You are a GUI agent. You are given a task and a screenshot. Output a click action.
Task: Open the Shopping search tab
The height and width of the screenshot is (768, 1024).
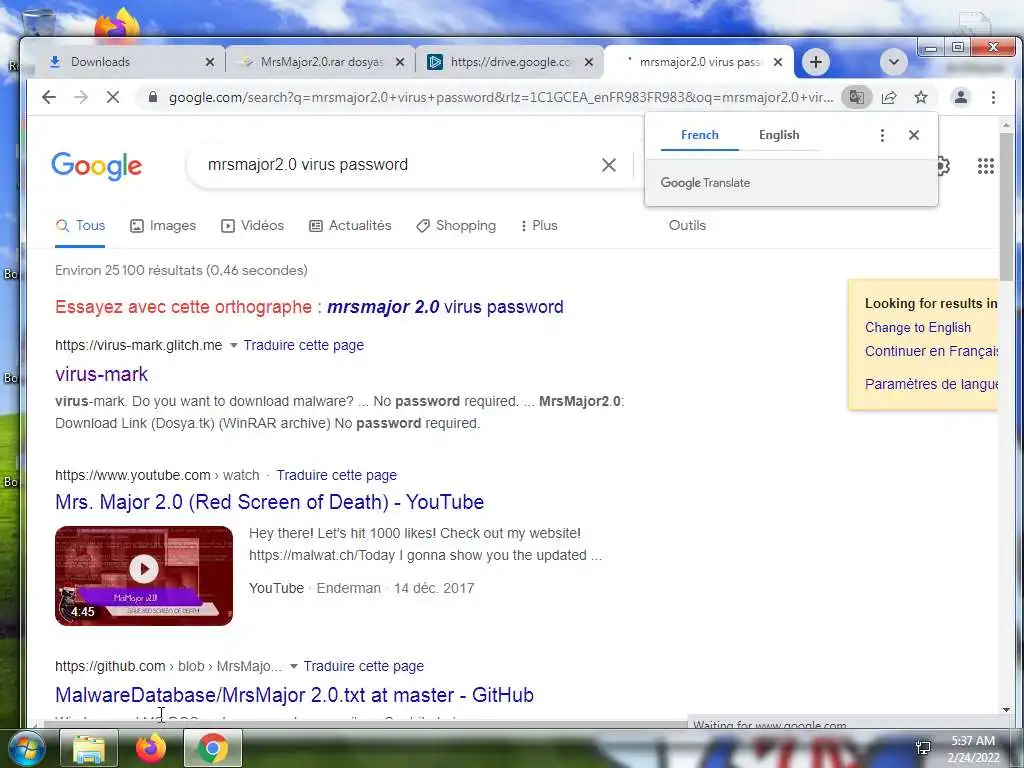pos(456,225)
